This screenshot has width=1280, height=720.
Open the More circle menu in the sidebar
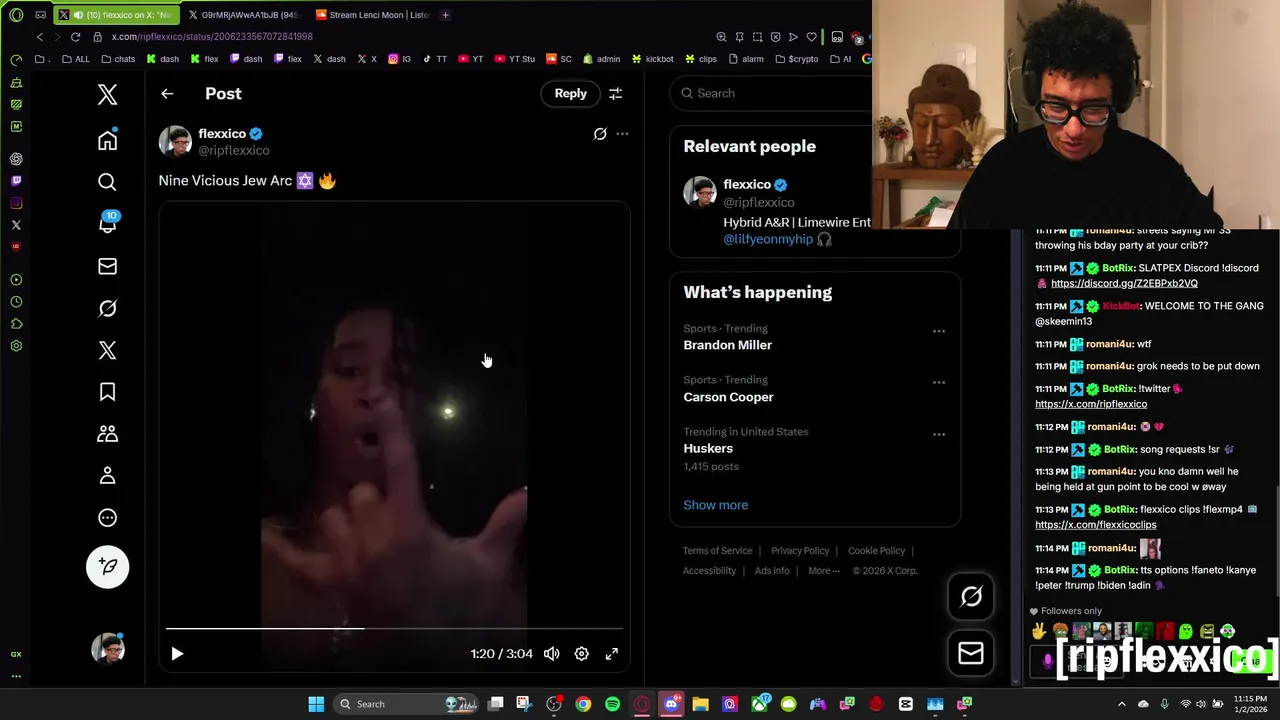coord(107,518)
